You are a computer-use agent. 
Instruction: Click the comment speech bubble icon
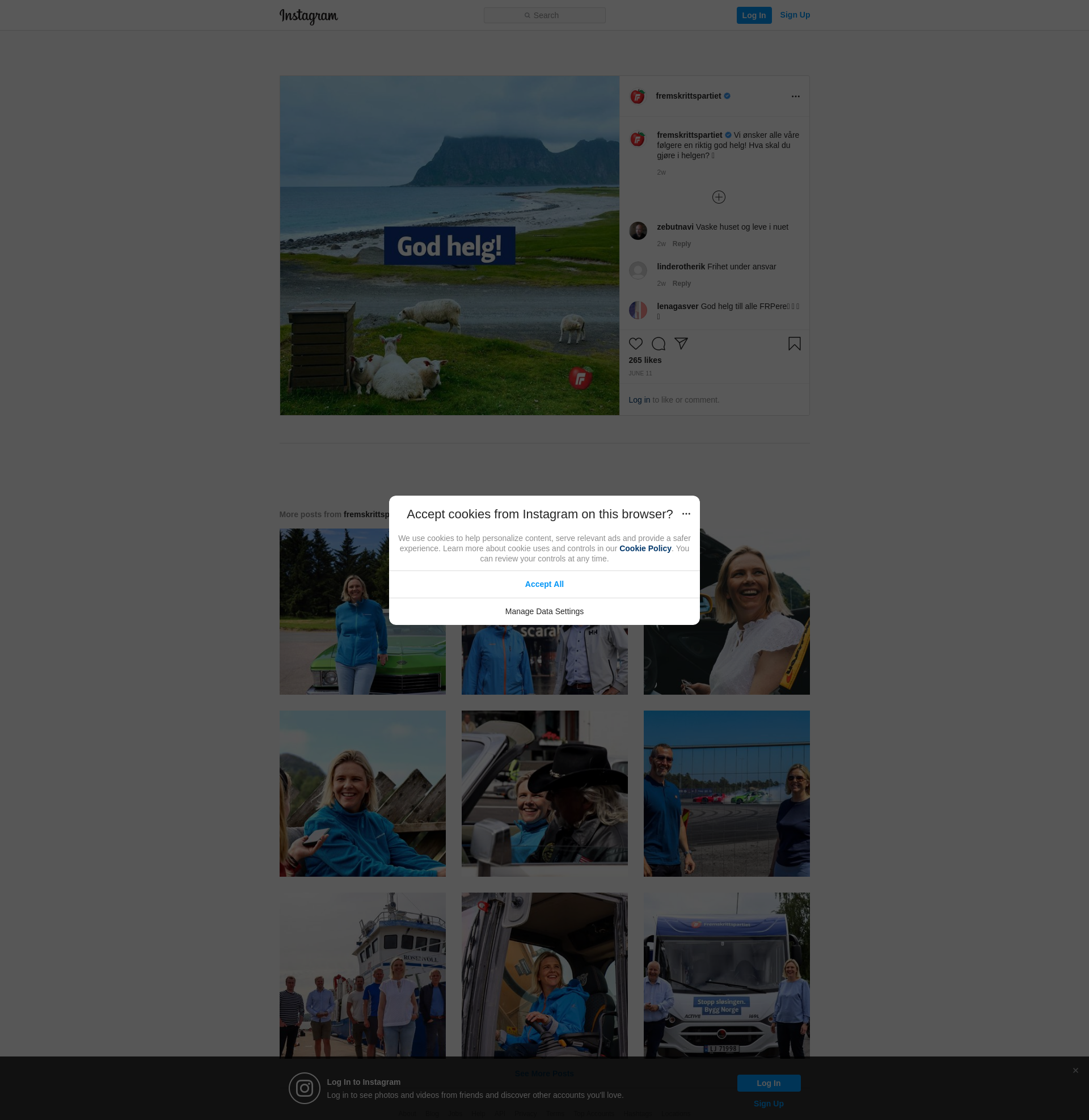coord(658,344)
